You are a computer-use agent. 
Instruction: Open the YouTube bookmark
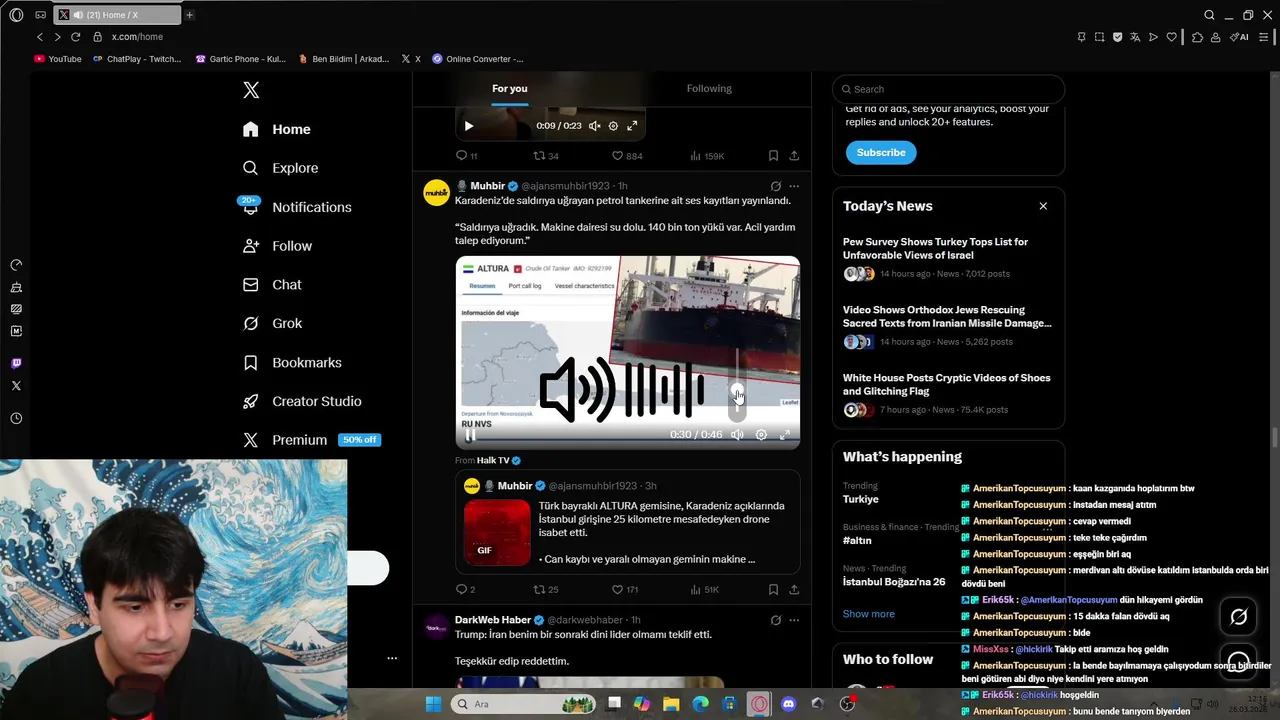click(x=58, y=59)
